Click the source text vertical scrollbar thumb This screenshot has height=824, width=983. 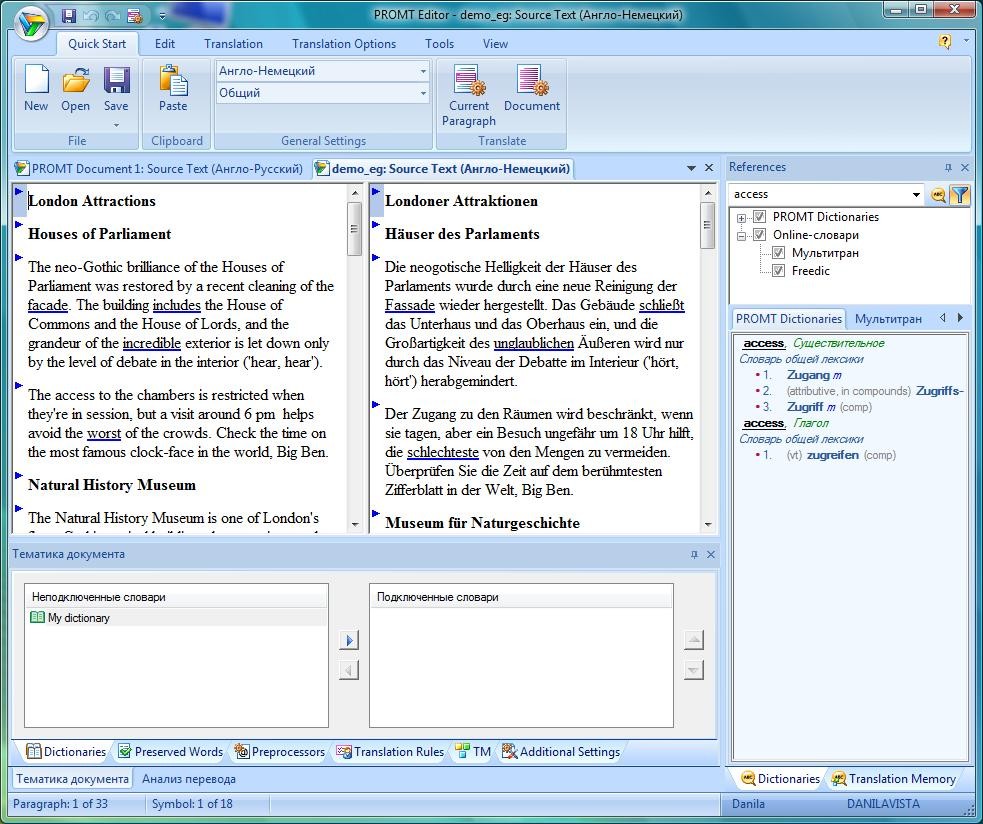[354, 228]
